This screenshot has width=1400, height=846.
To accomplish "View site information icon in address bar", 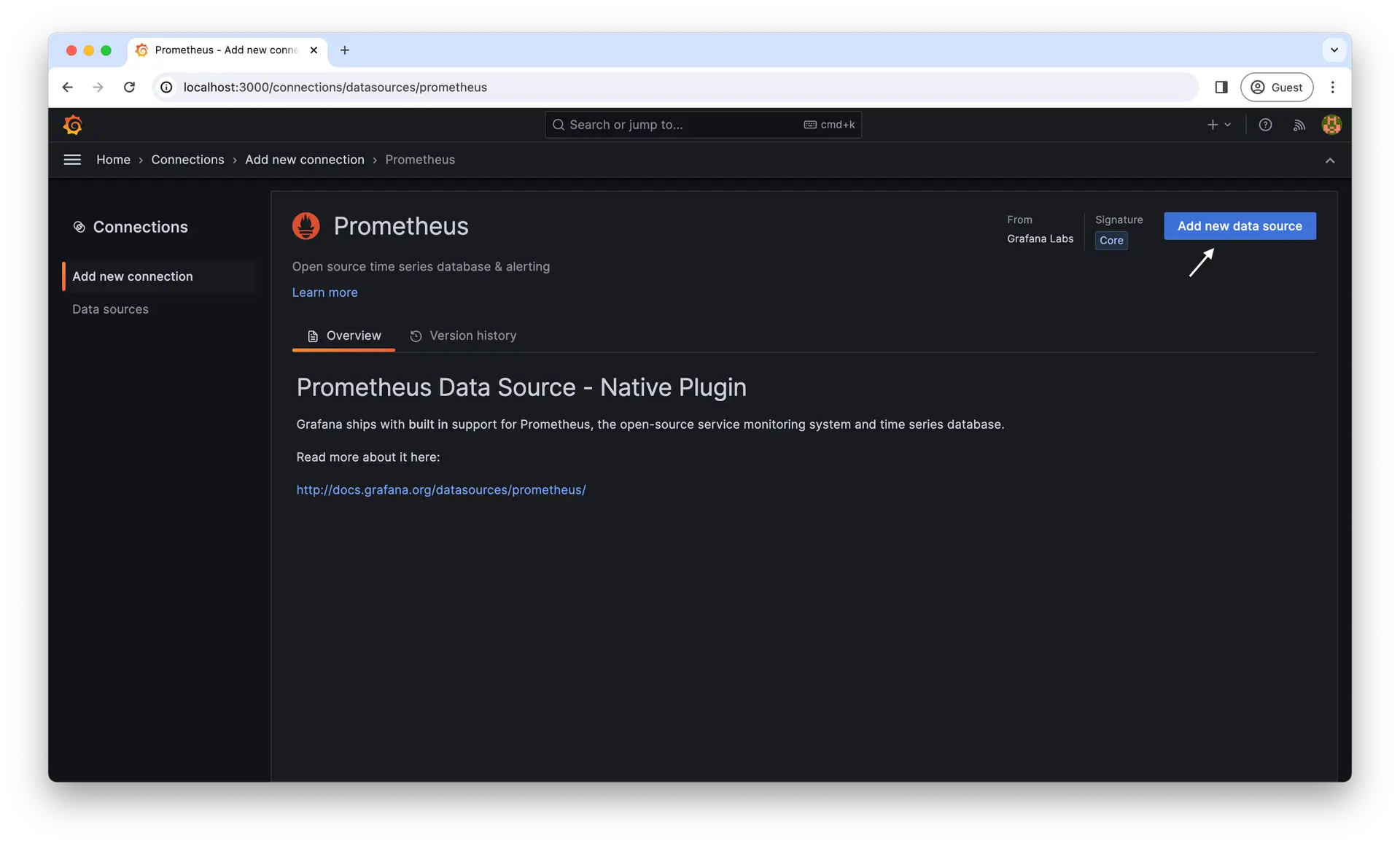I will 167,88.
